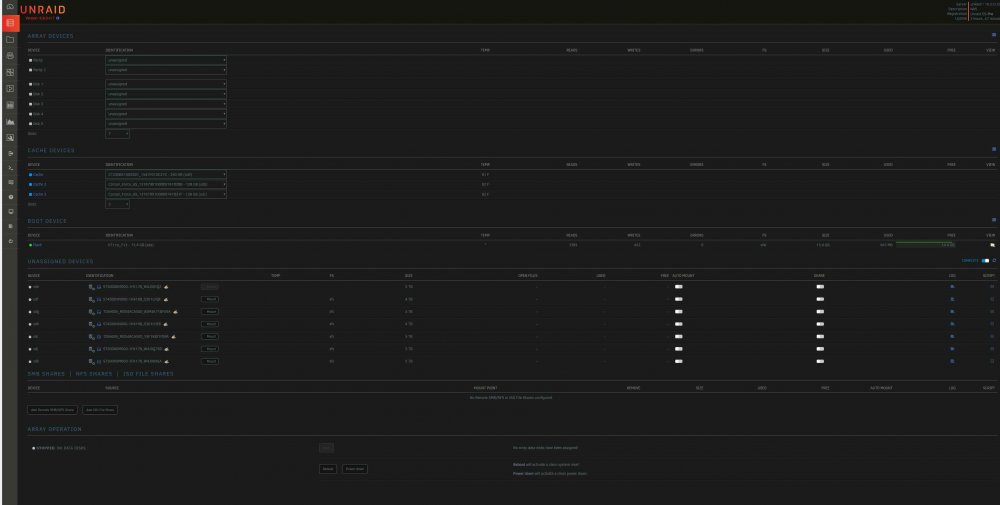Open the Parity device dropdown
The height and width of the screenshot is (505, 1000).
166,60
